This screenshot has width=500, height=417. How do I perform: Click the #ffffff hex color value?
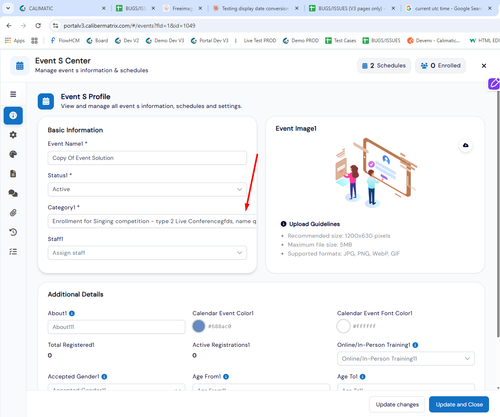coord(364,326)
